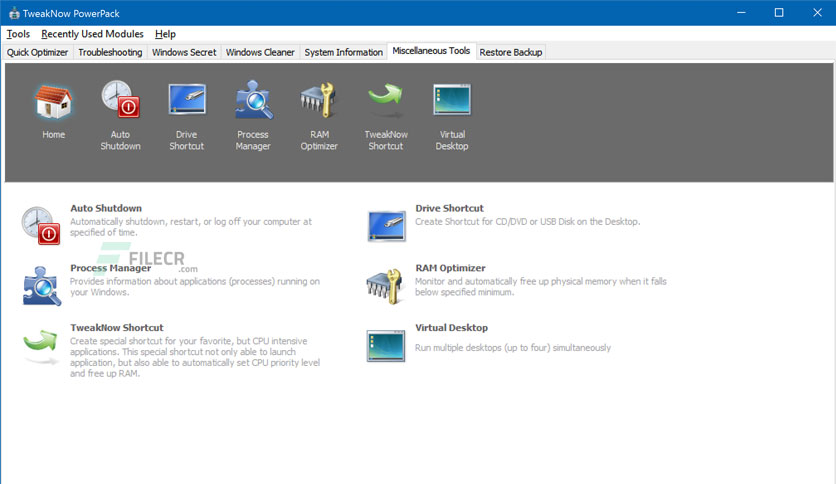Switch to Windows Cleaner tab
Image resolution: width=836 pixels, height=484 pixels.
click(x=260, y=52)
